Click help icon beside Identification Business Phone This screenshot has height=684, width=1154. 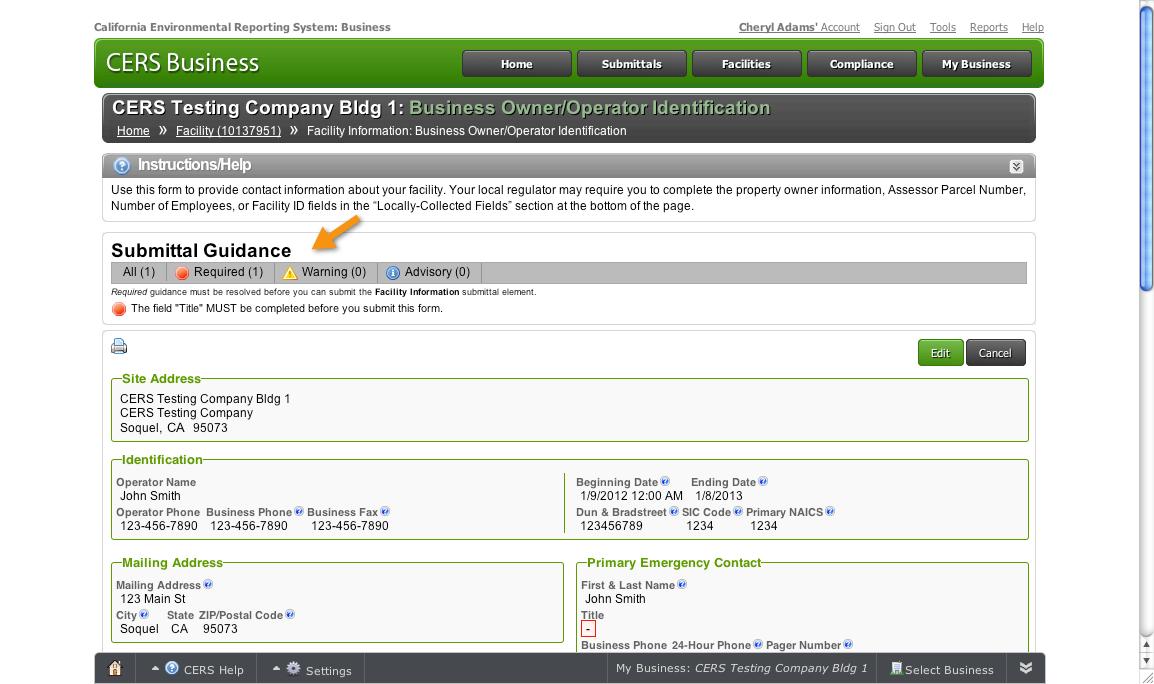299,511
